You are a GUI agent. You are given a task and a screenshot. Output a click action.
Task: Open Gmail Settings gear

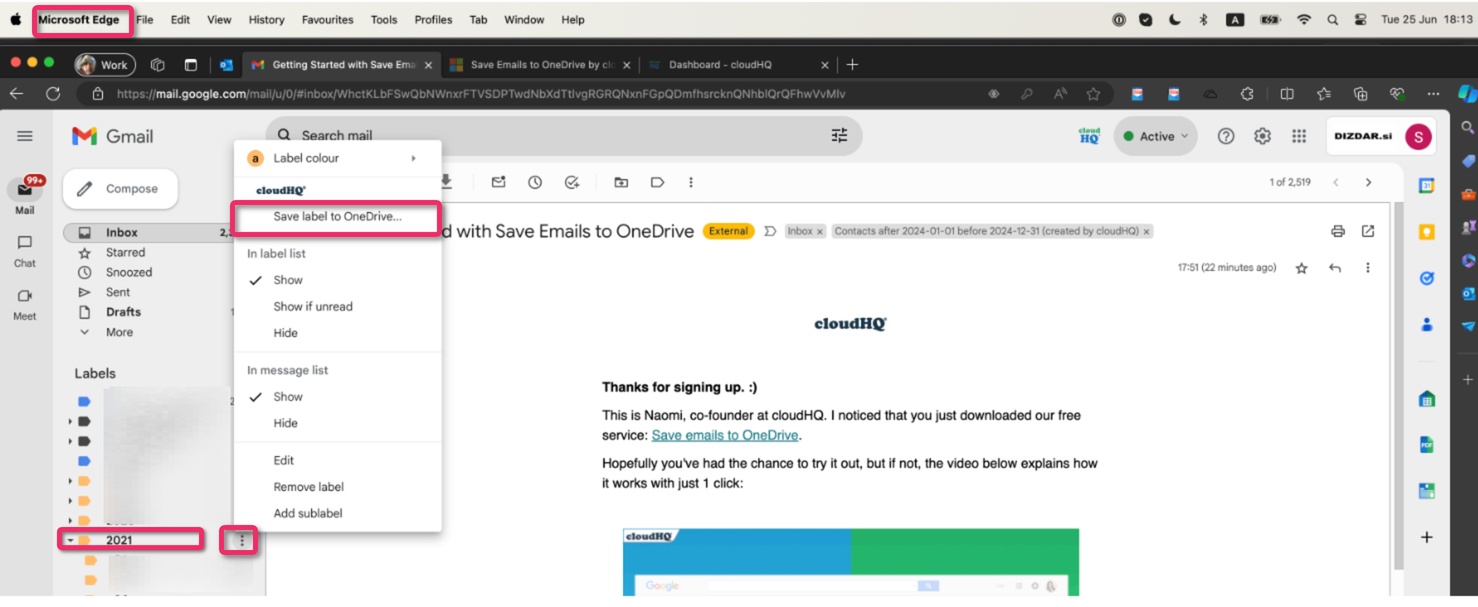[1262, 136]
